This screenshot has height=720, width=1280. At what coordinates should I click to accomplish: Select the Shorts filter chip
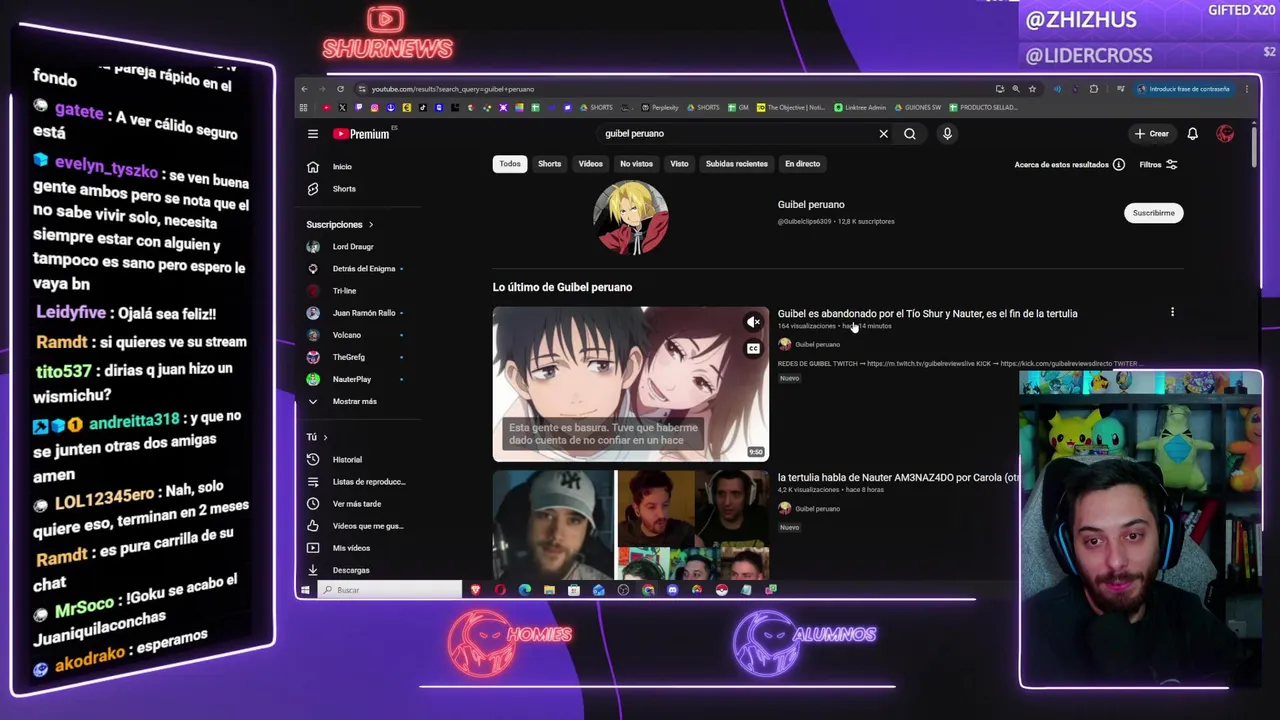549,164
